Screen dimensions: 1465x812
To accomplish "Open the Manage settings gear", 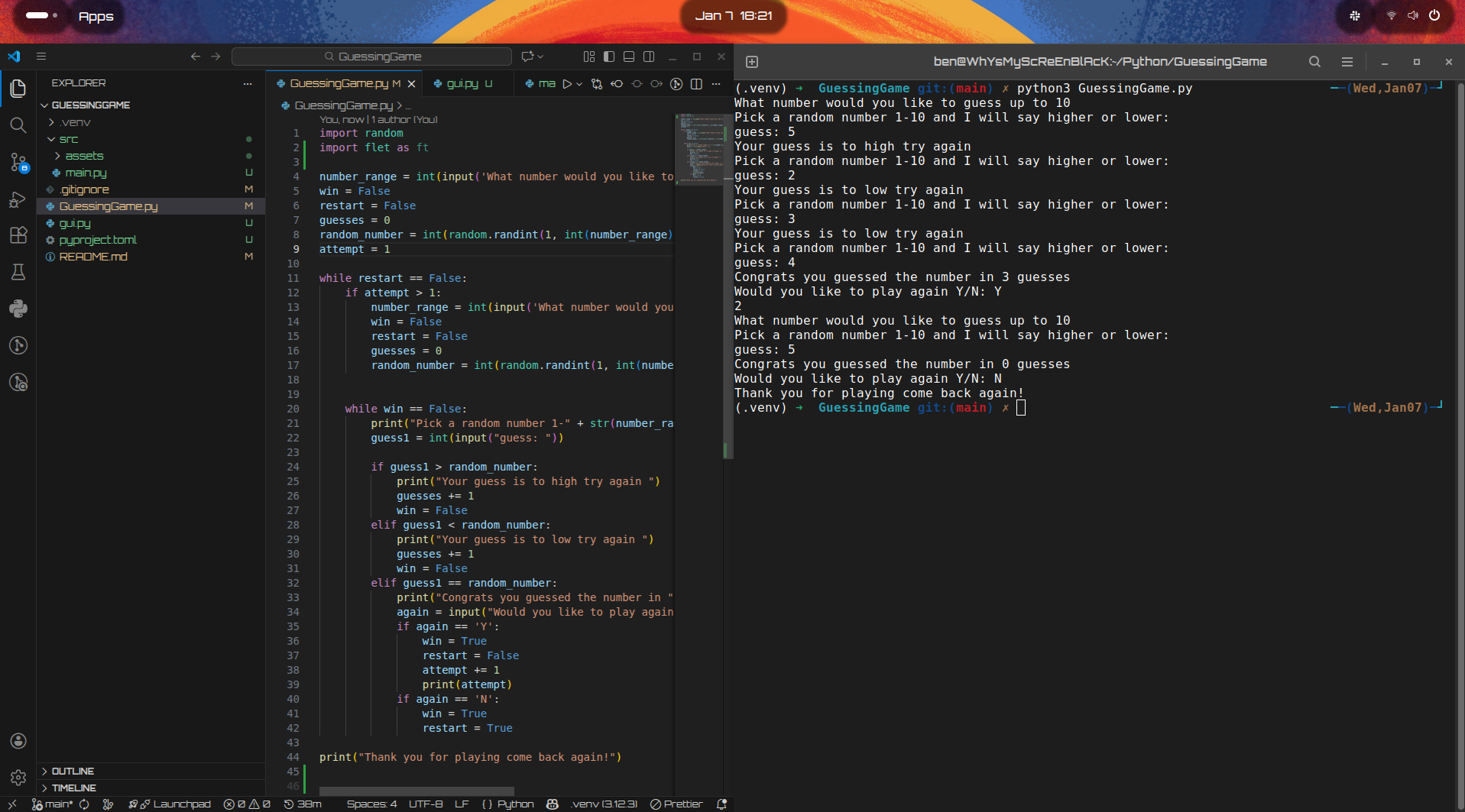I will [x=18, y=777].
